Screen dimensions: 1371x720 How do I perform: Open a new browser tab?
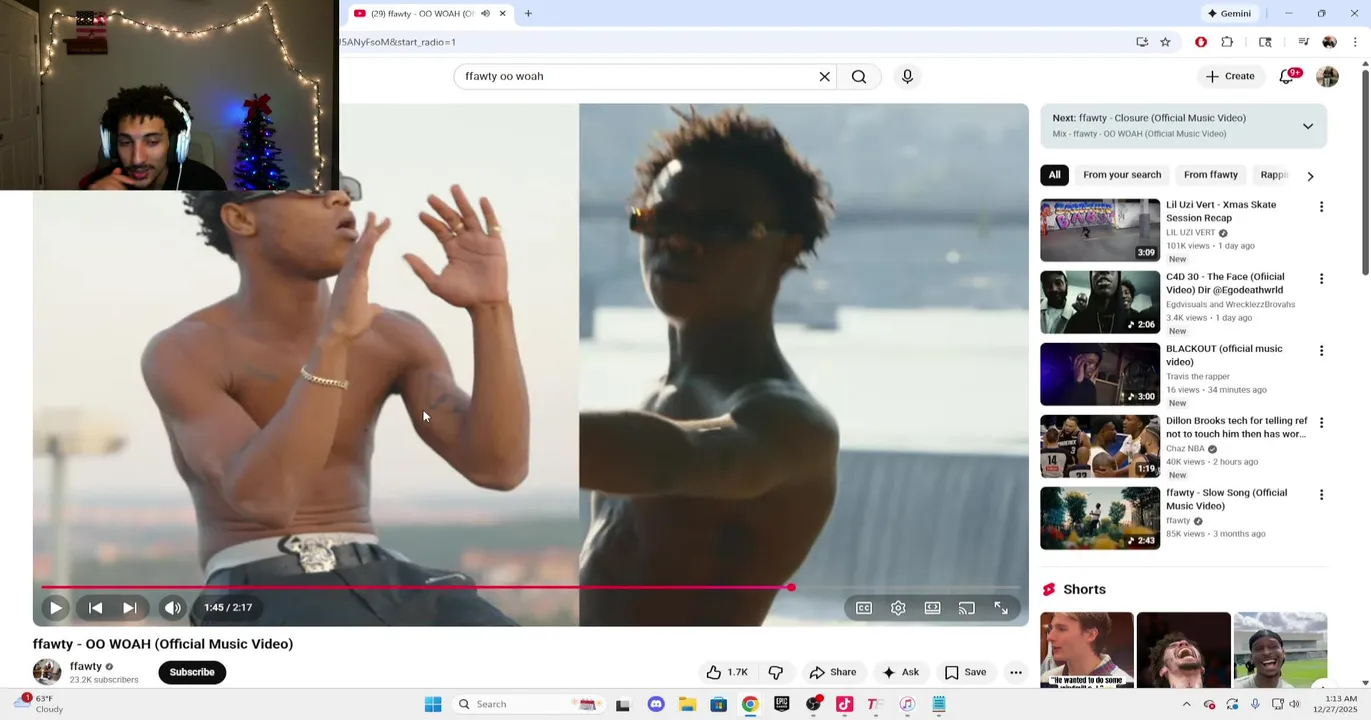(528, 13)
